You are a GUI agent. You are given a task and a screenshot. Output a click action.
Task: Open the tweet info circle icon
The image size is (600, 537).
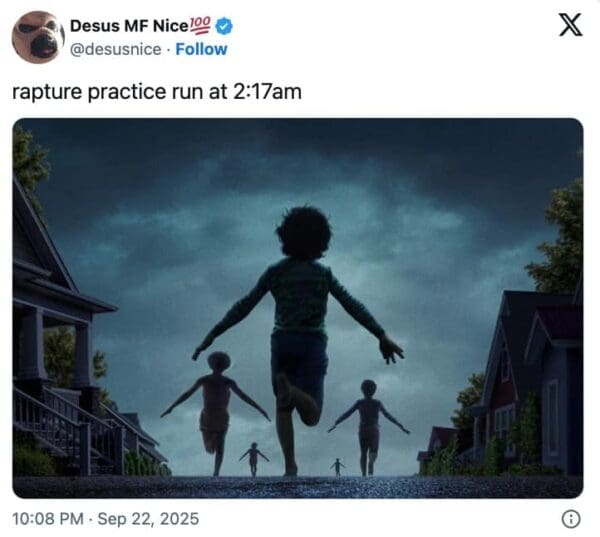click(x=571, y=519)
